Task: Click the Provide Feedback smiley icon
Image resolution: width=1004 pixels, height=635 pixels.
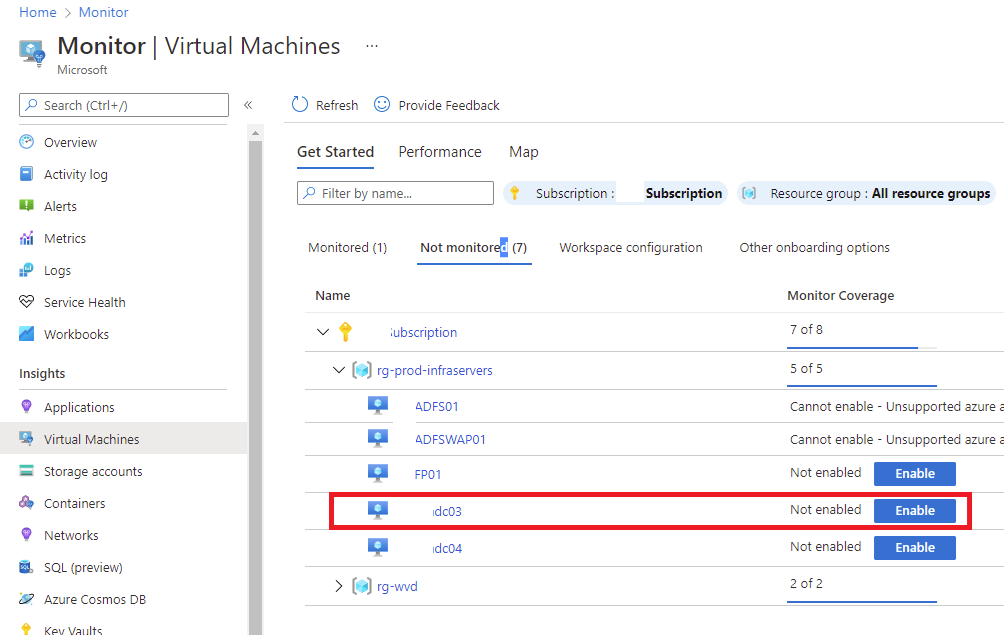Action: [382, 104]
